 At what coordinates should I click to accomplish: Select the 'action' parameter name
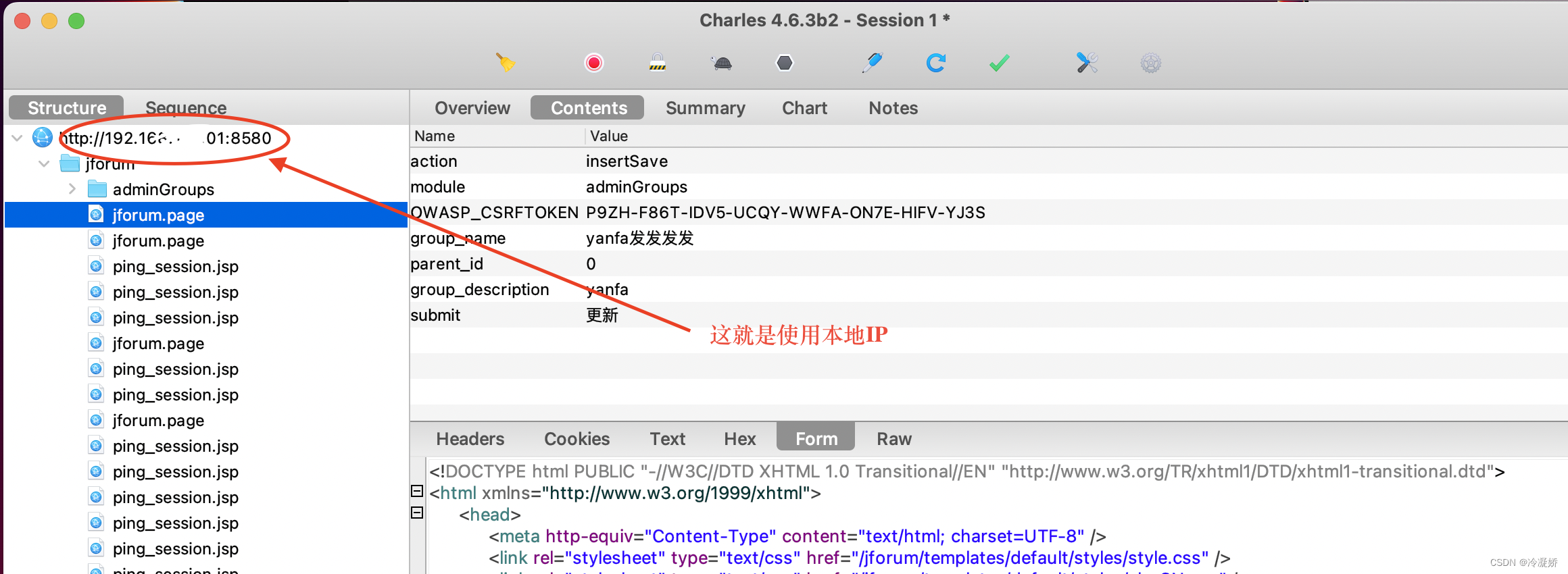[433, 161]
